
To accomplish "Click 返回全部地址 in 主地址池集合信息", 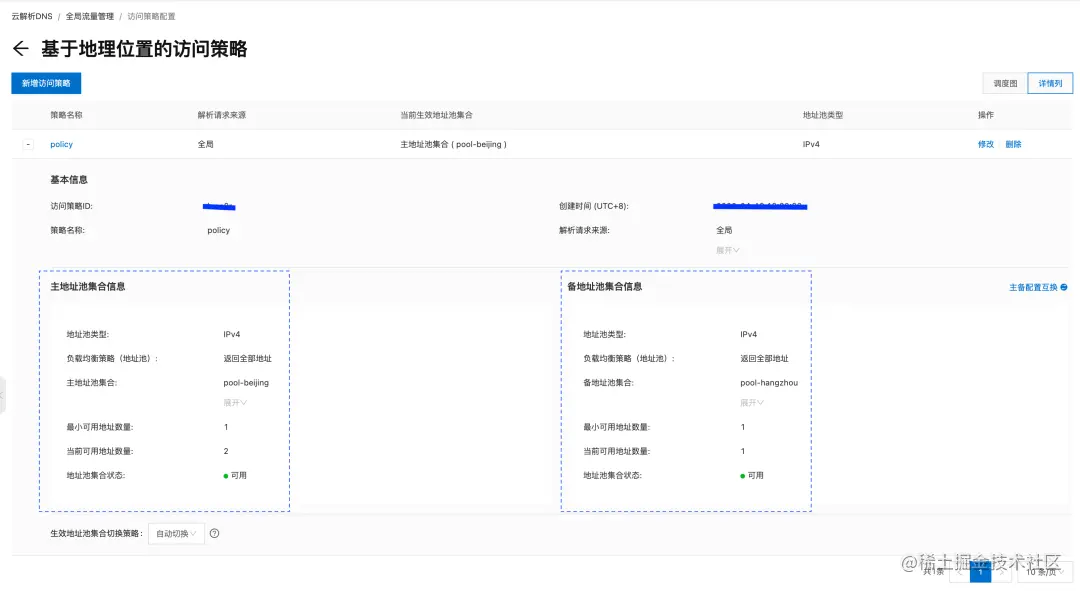I will [x=247, y=359].
